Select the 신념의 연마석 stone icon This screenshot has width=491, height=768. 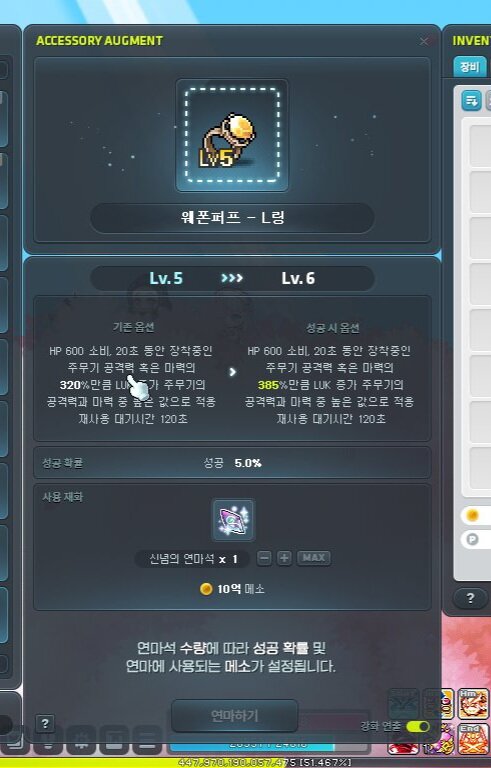233,520
